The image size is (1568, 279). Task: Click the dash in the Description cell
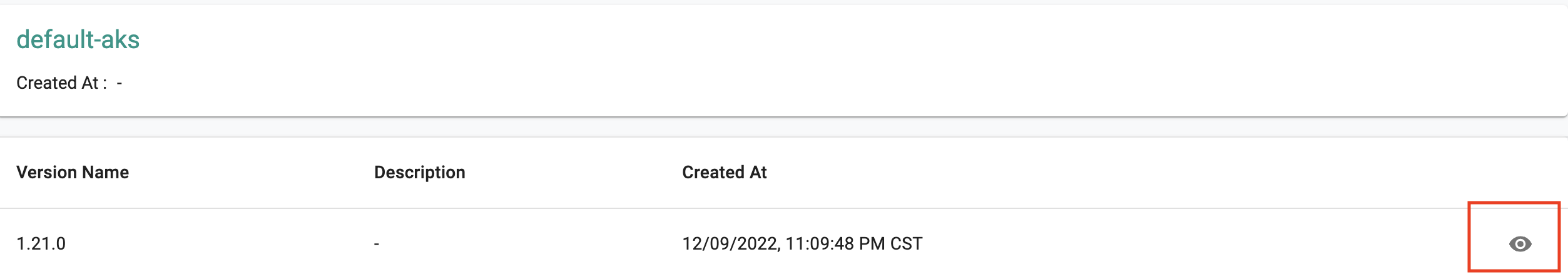377,244
